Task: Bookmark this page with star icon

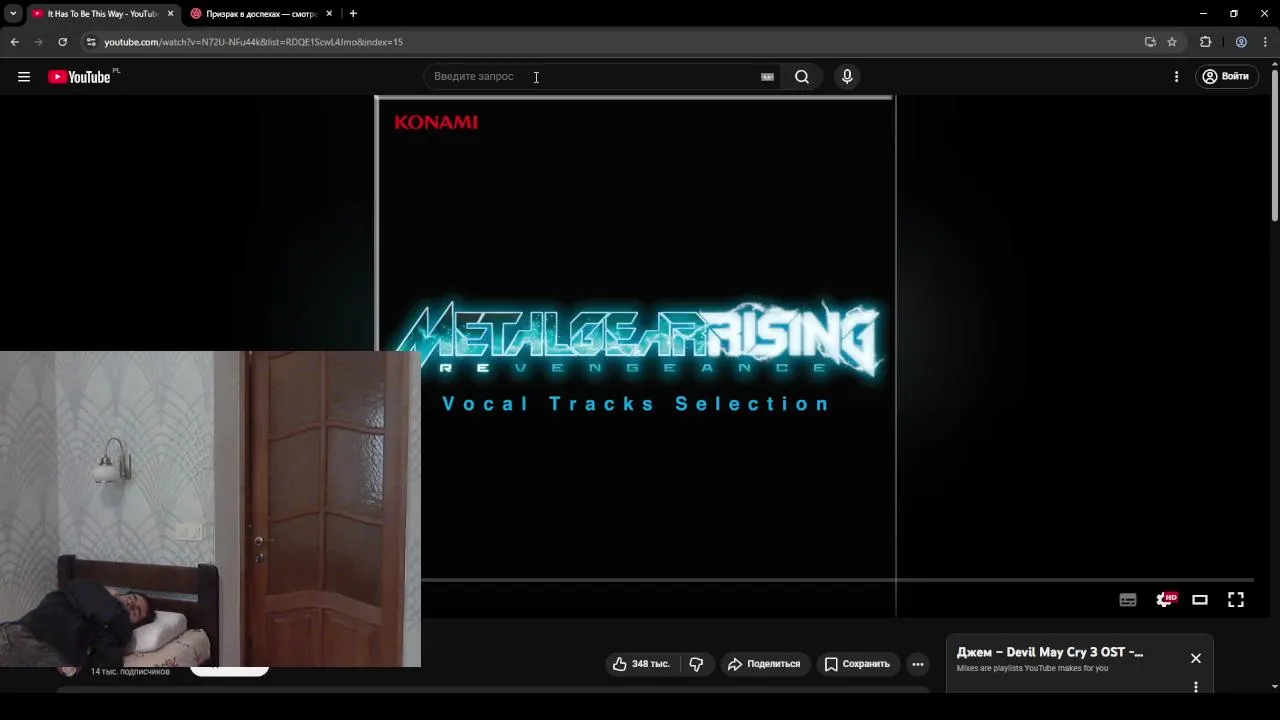Action: click(1172, 42)
